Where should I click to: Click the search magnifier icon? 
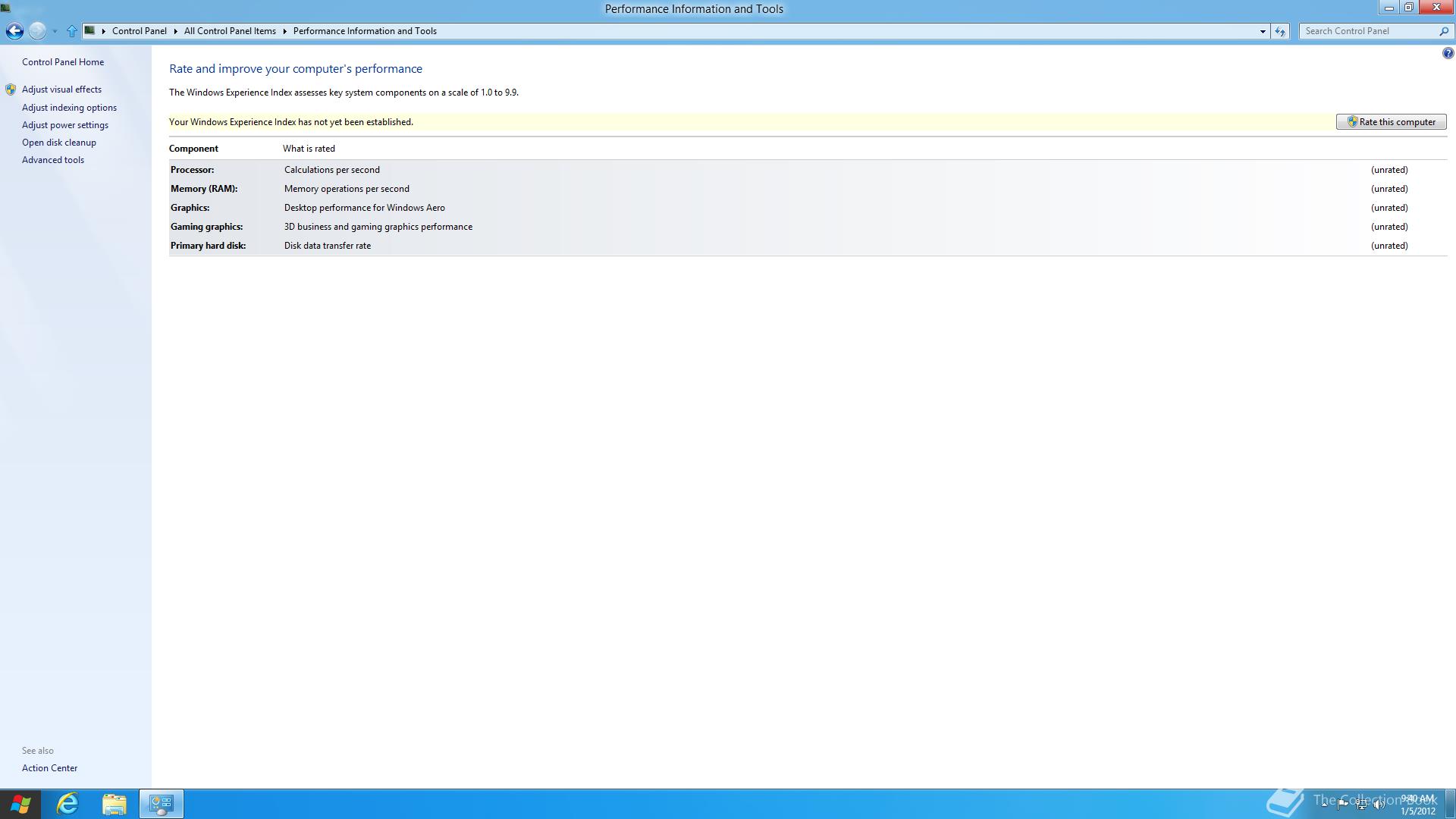coord(1443,31)
